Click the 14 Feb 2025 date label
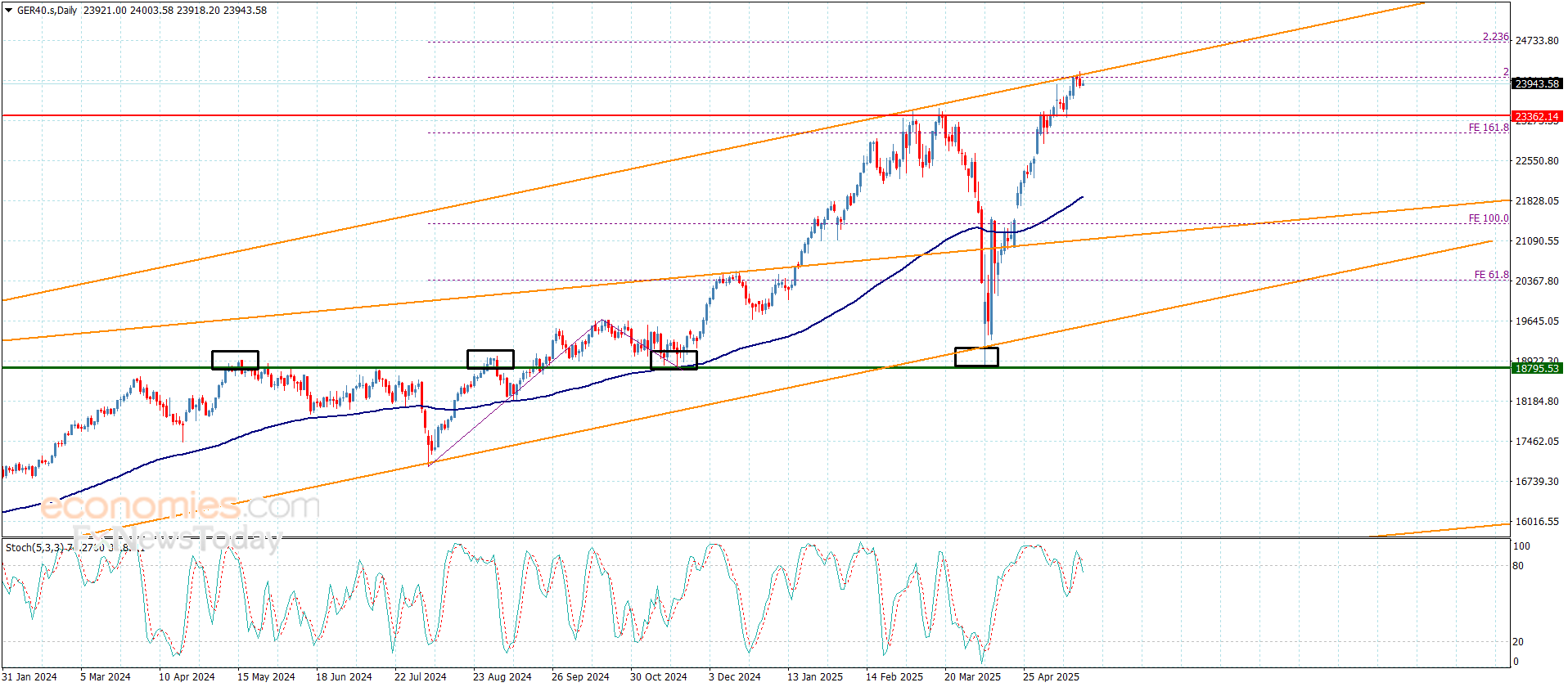1568x687 pixels. click(x=894, y=676)
